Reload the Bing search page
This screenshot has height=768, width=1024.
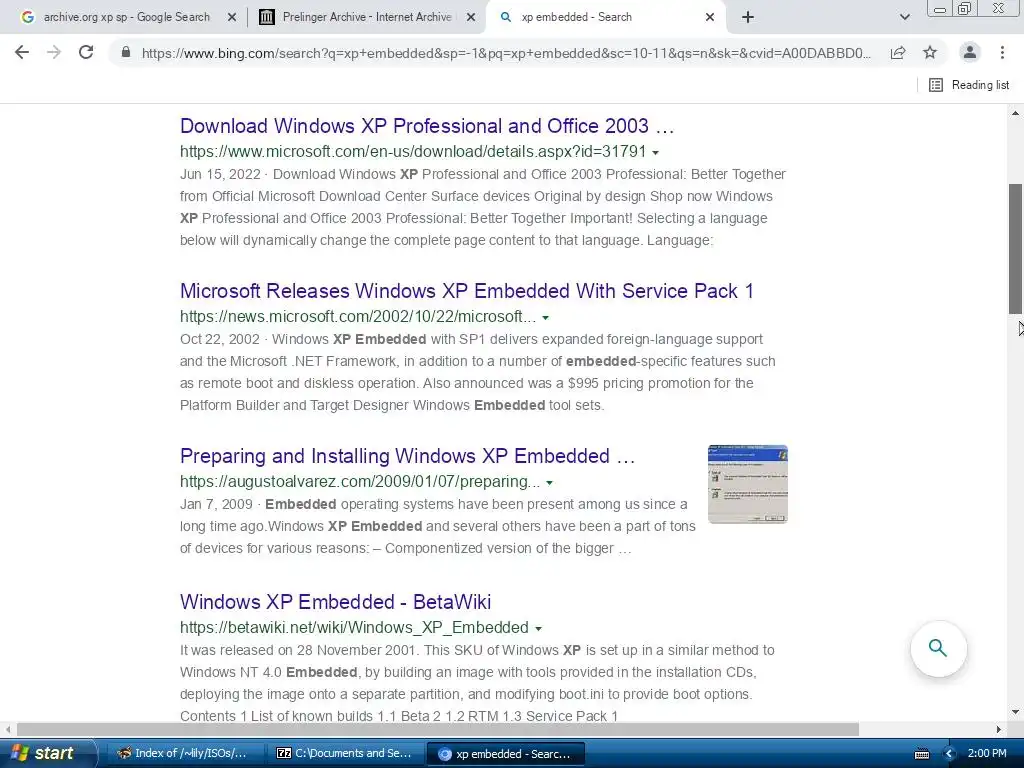point(86,52)
